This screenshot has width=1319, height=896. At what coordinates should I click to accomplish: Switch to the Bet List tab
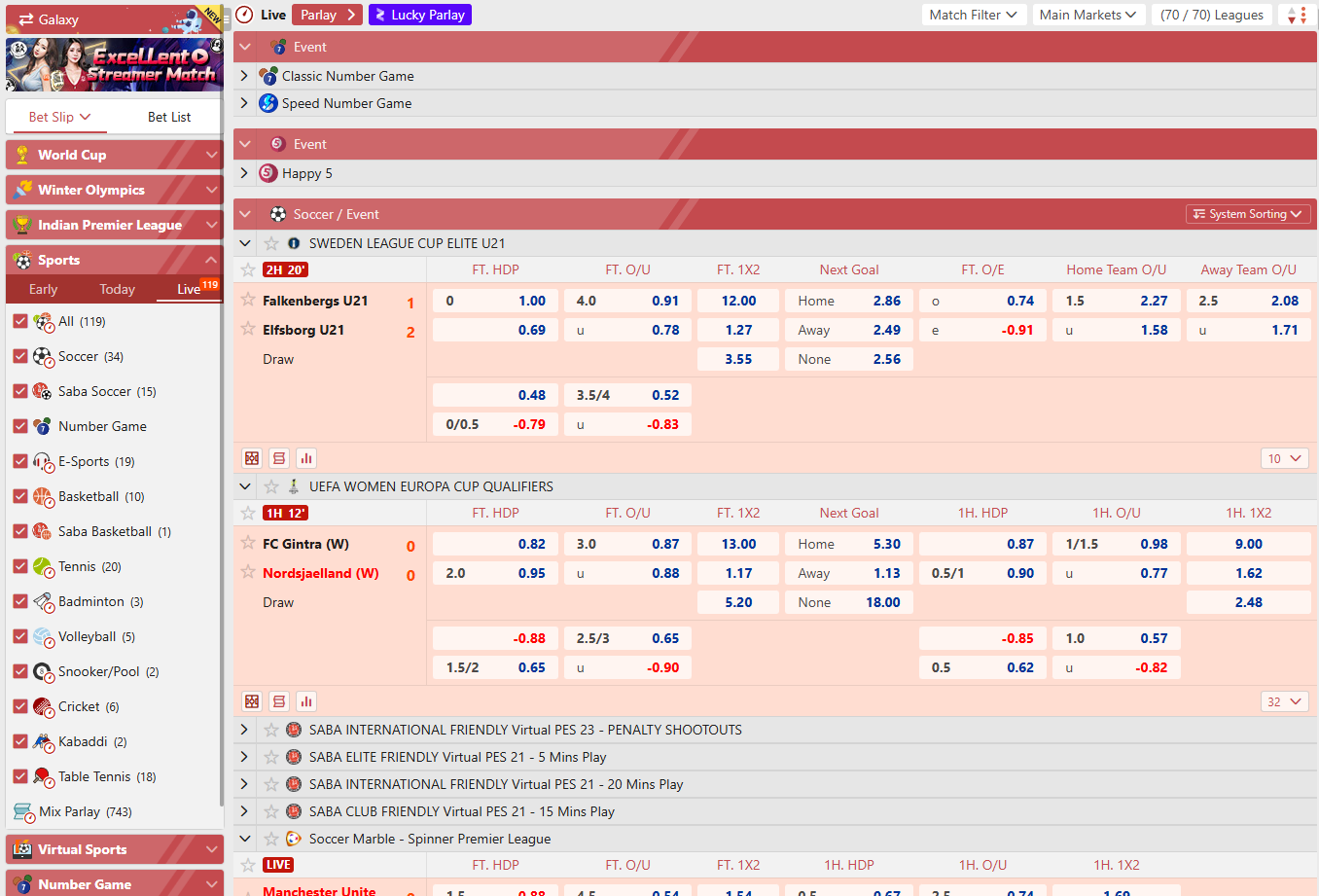tap(169, 116)
